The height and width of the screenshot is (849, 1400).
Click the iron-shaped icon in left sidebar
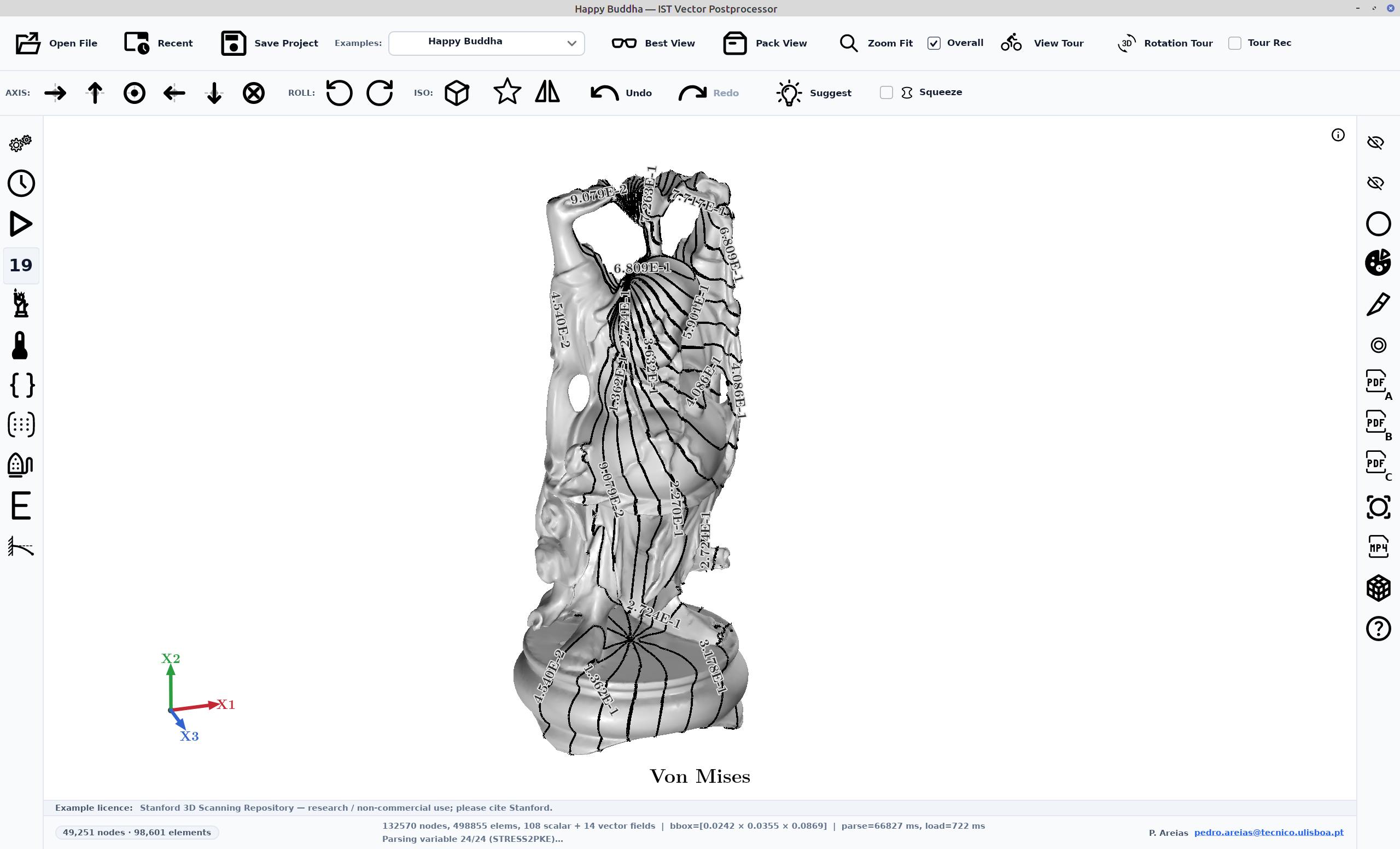coord(20,465)
